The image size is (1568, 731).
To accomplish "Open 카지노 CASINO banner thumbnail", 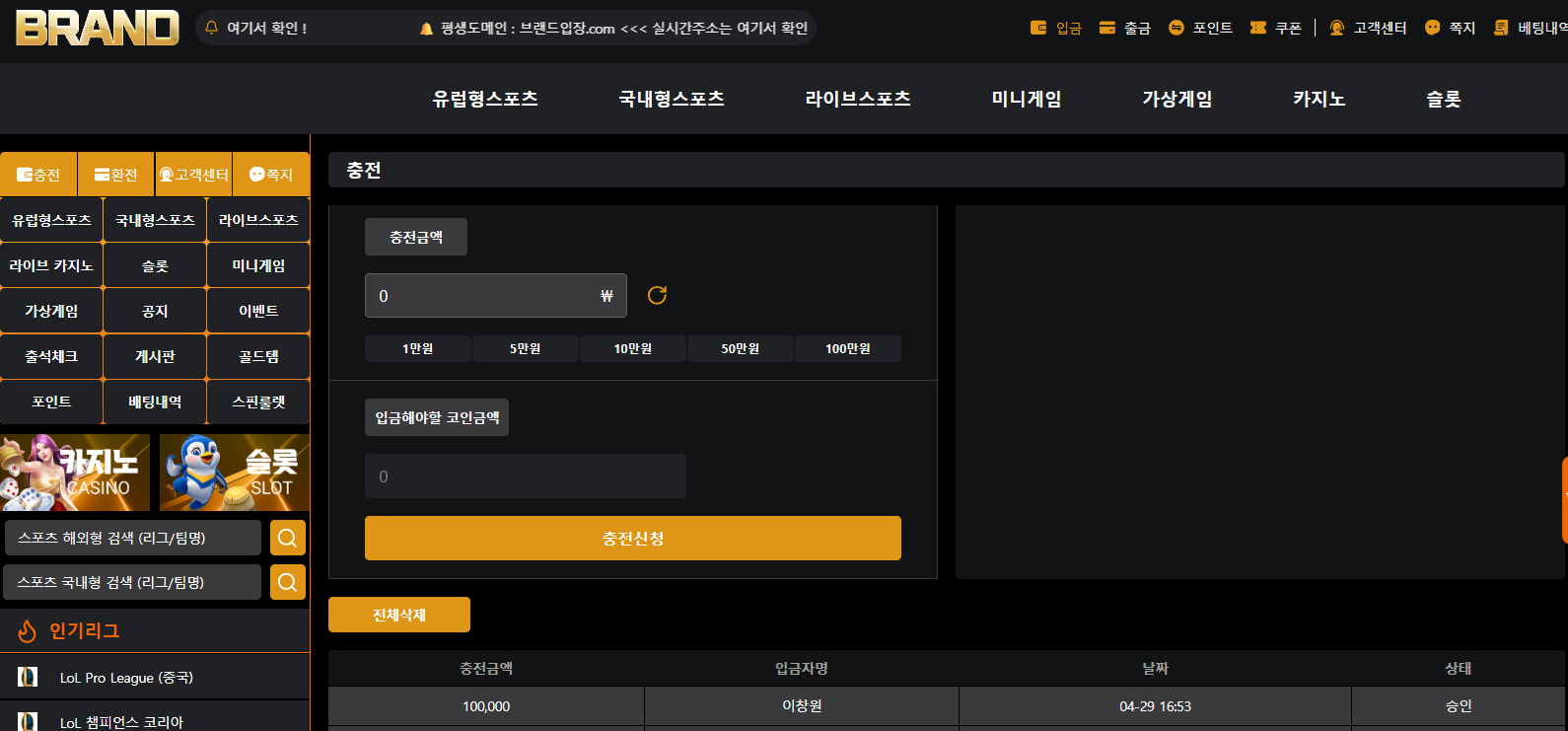I will tap(75, 473).
